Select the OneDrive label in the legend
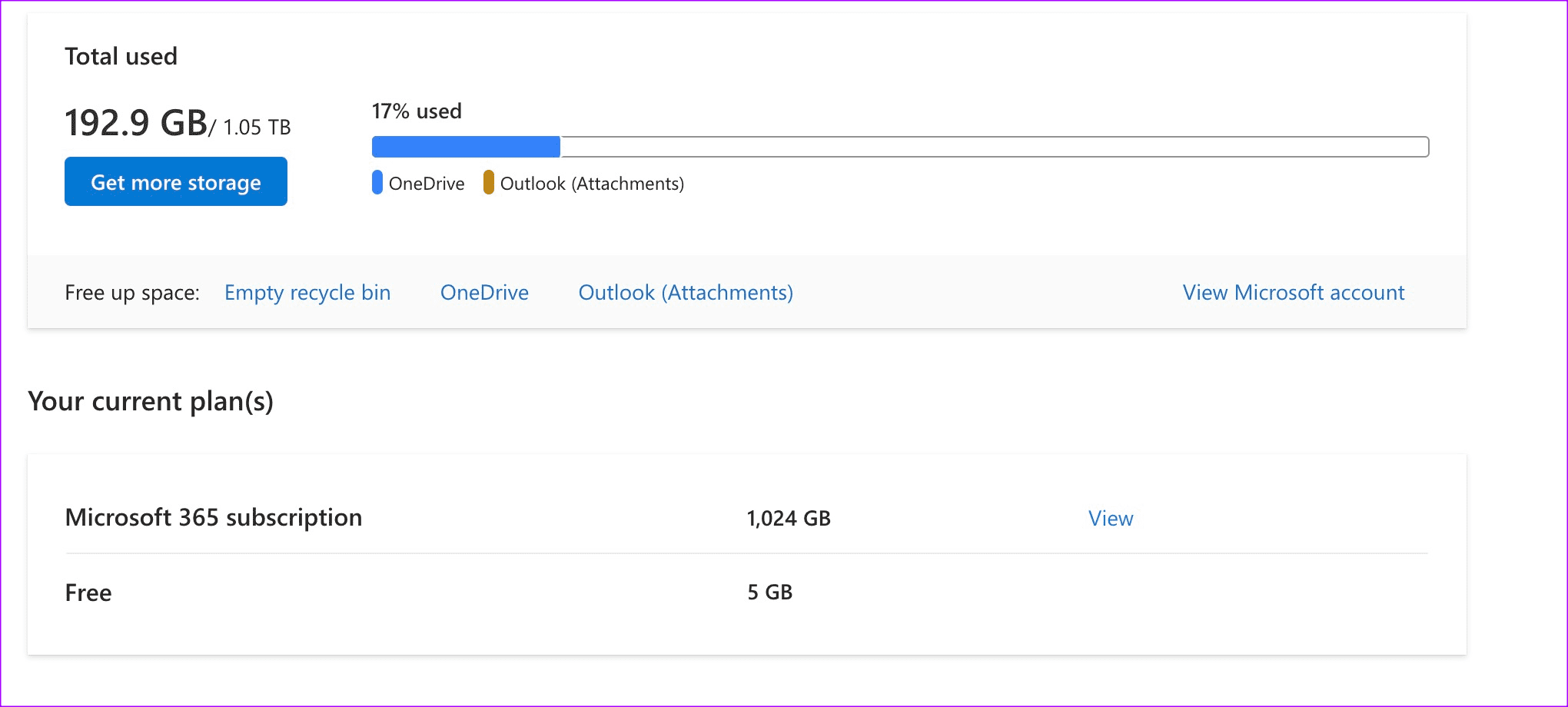The width and height of the screenshot is (1568, 707). click(x=427, y=183)
